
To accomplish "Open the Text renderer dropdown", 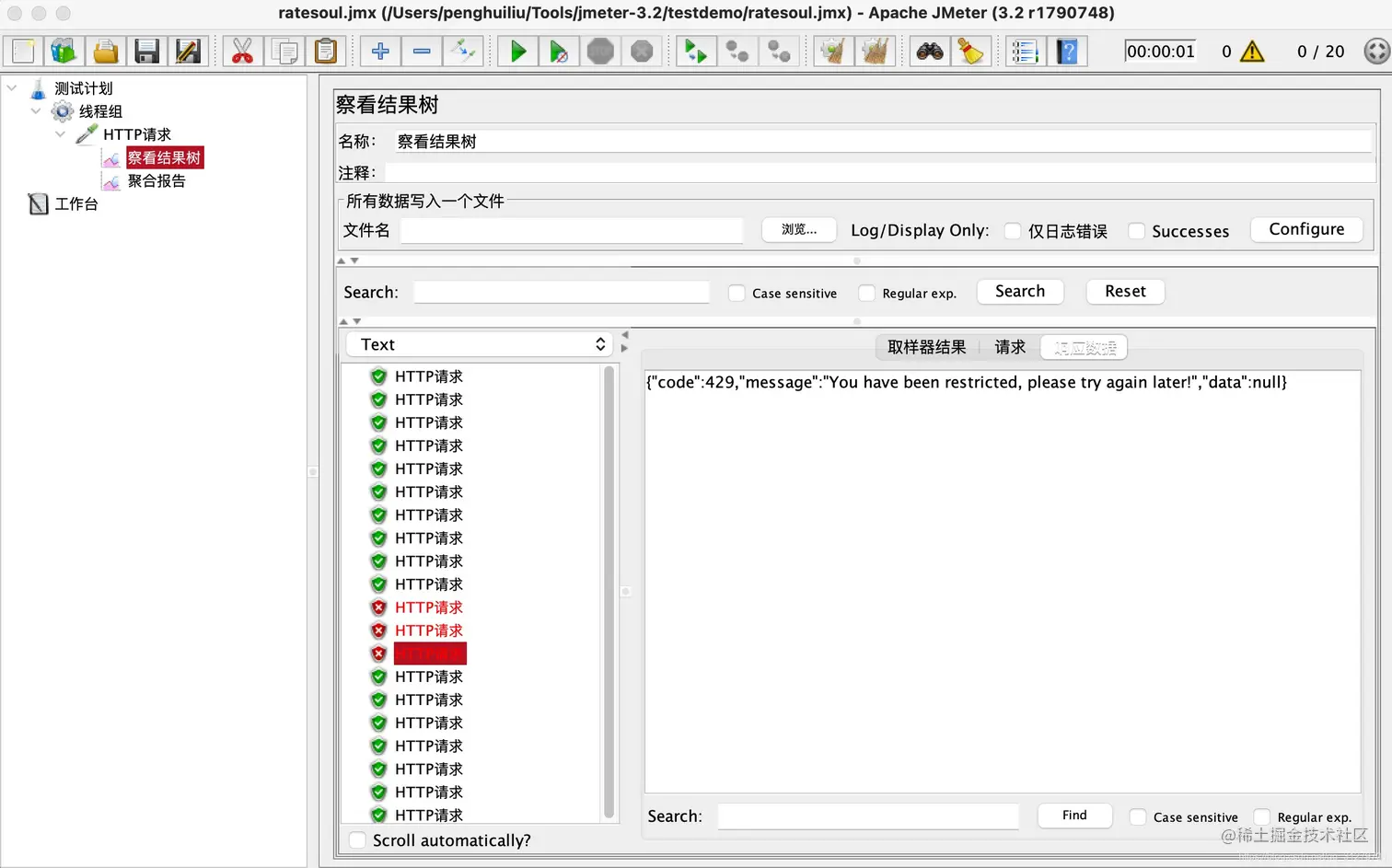I will pos(480,344).
